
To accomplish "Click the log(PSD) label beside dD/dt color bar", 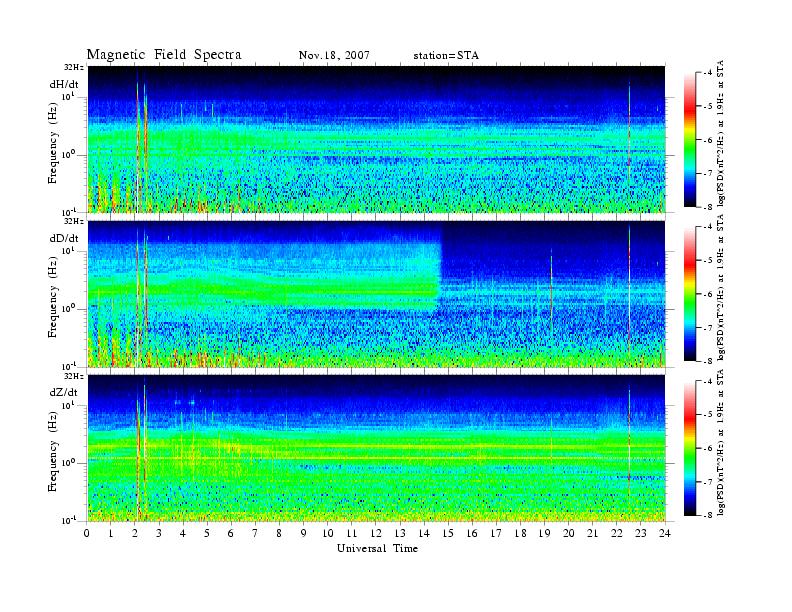I will point(721,288).
